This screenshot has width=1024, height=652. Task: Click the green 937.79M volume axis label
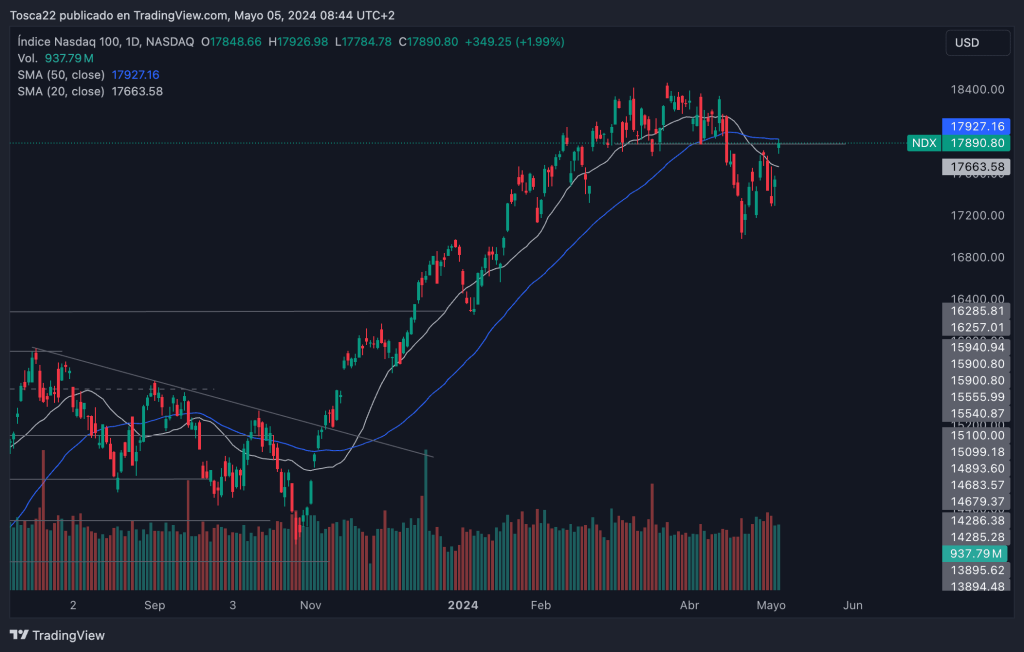(976, 553)
